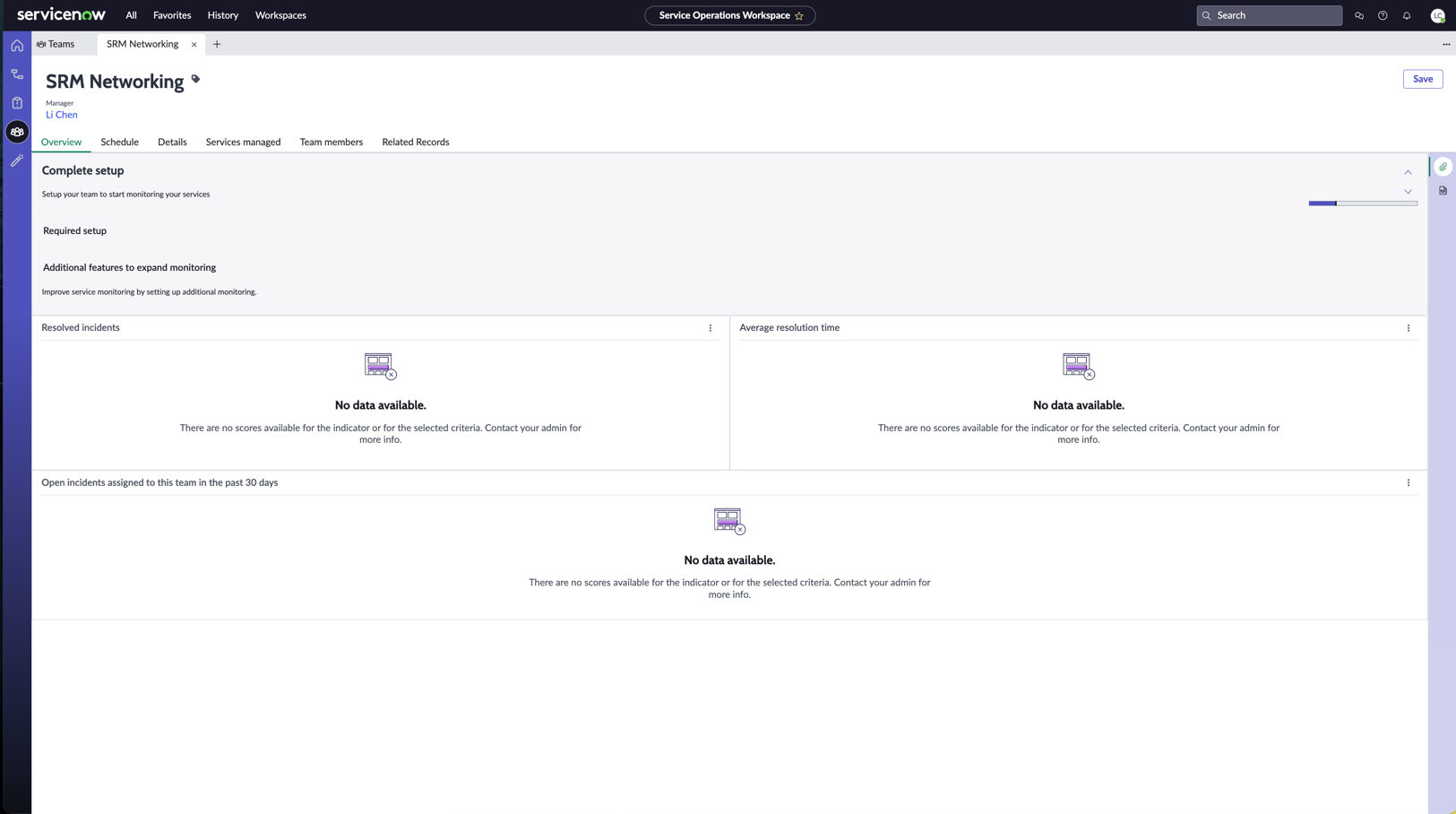Click the no-data image in Resolved incidents
The height and width of the screenshot is (814, 1456).
380,366
